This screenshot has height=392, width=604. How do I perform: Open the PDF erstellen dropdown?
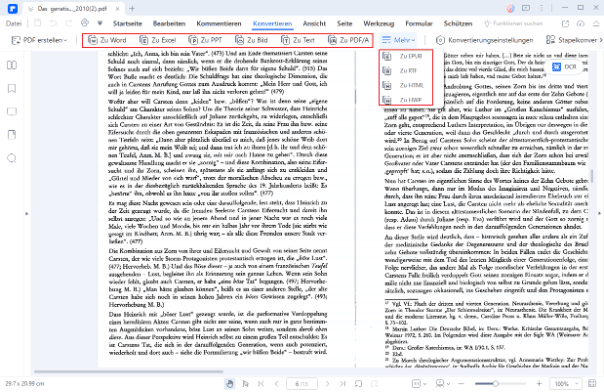39,40
